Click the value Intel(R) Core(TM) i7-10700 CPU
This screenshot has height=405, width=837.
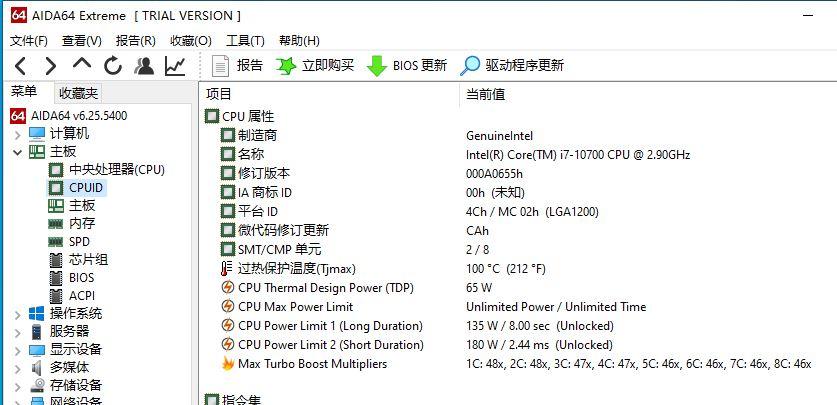578,155
